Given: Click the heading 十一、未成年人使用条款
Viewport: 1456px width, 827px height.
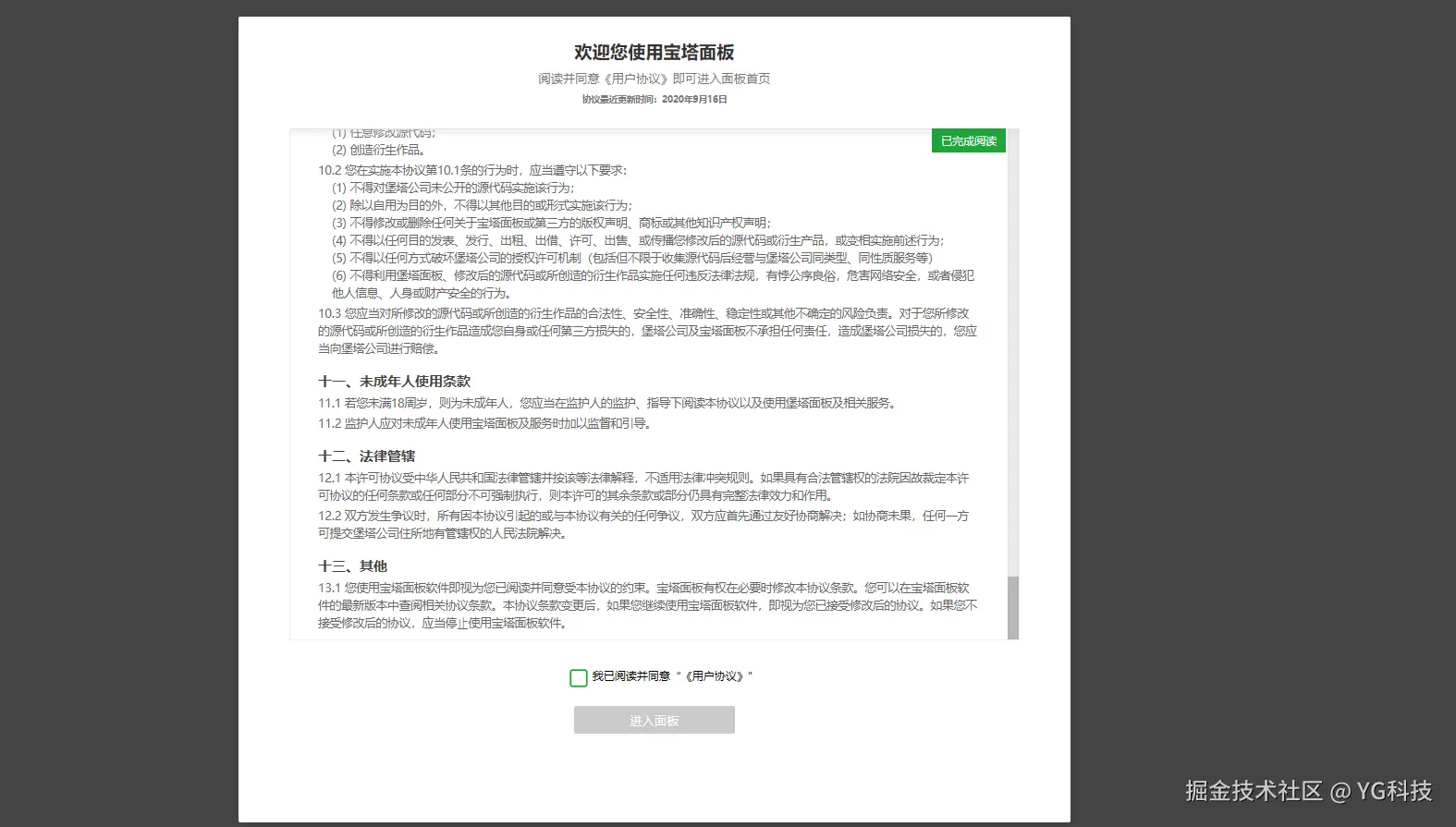Looking at the screenshot, I should [395, 381].
